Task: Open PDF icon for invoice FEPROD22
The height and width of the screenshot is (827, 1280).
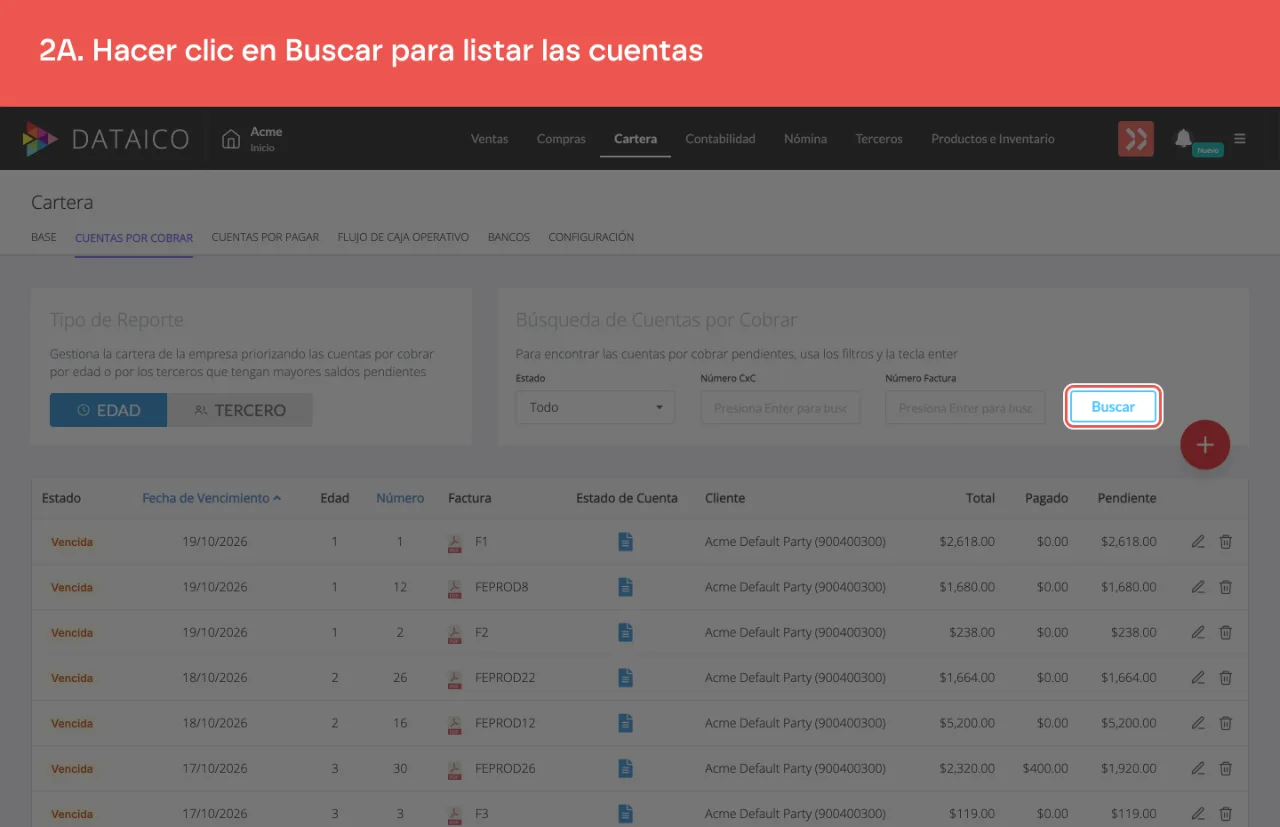Action: coord(455,678)
